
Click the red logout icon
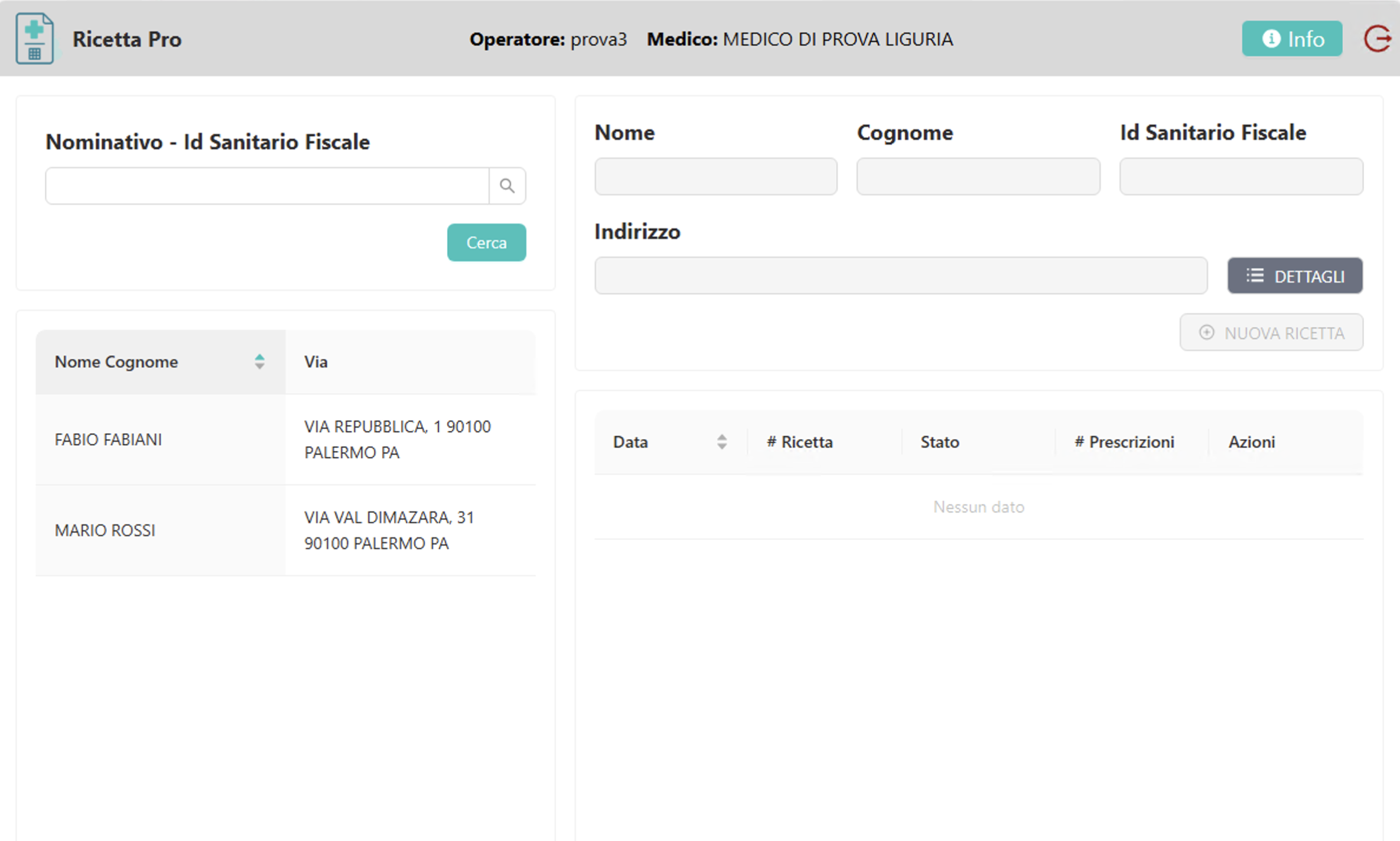coord(1377,39)
